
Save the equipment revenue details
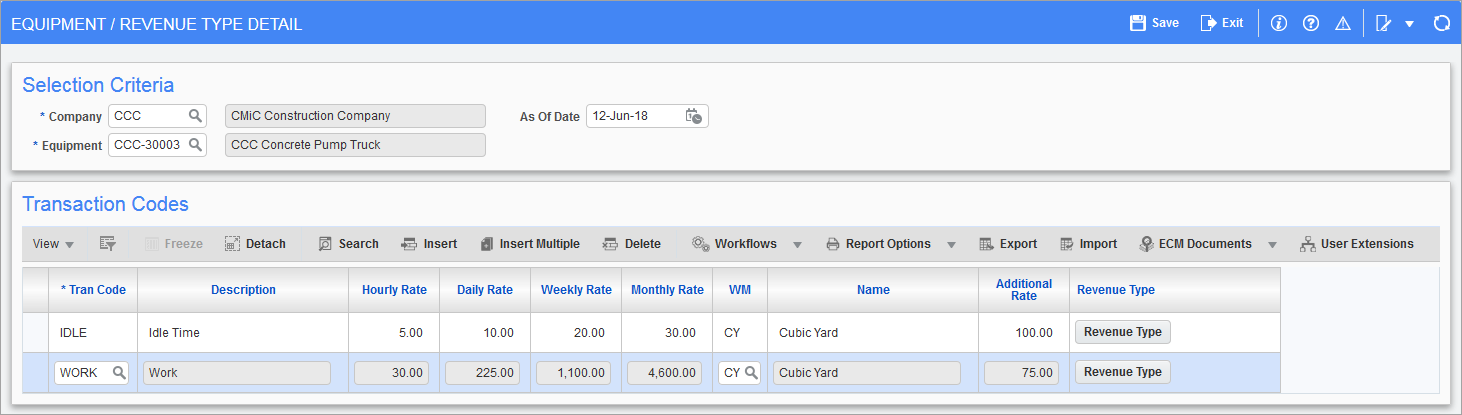click(1153, 23)
